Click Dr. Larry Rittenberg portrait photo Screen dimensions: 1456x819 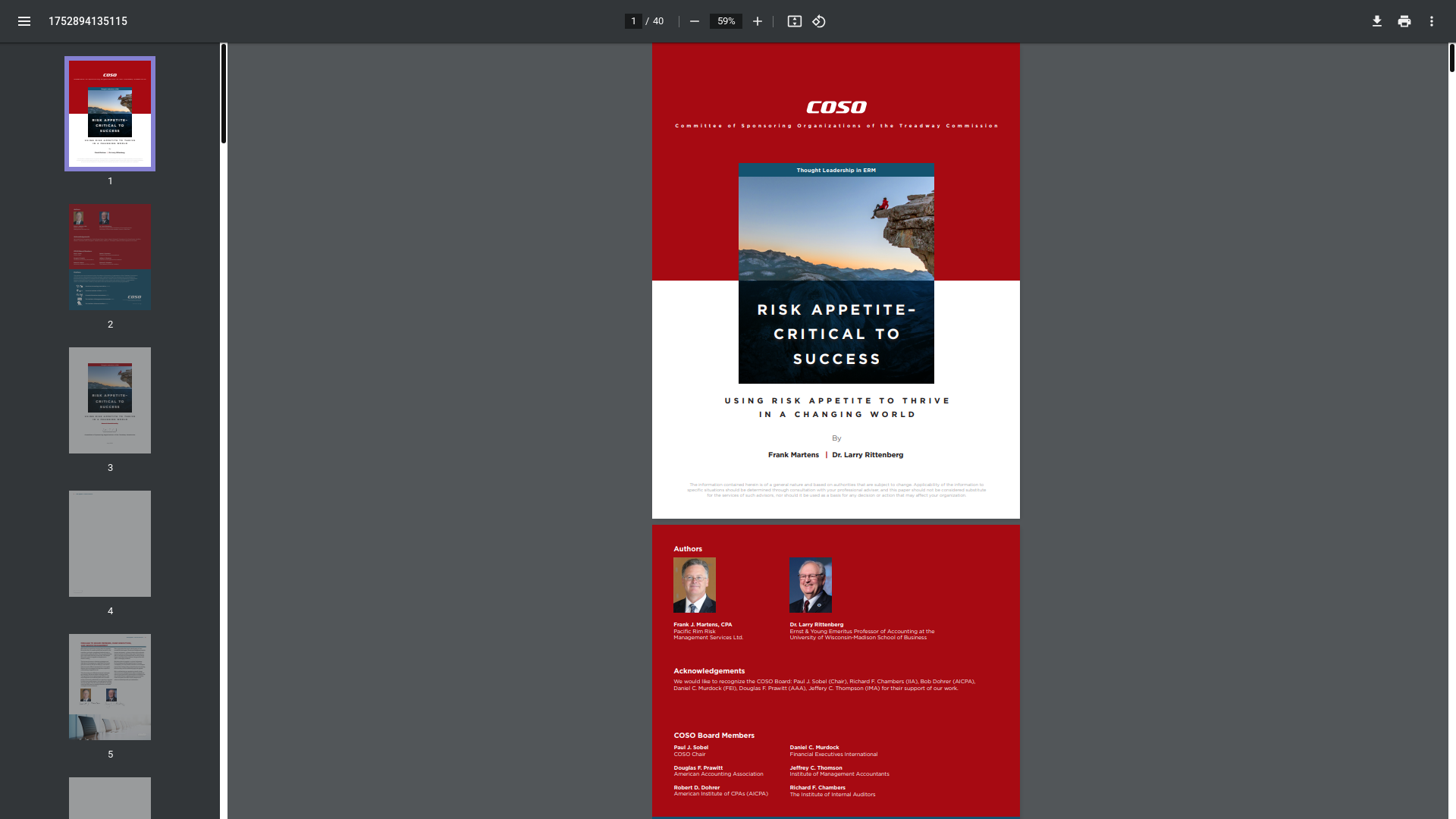(811, 585)
